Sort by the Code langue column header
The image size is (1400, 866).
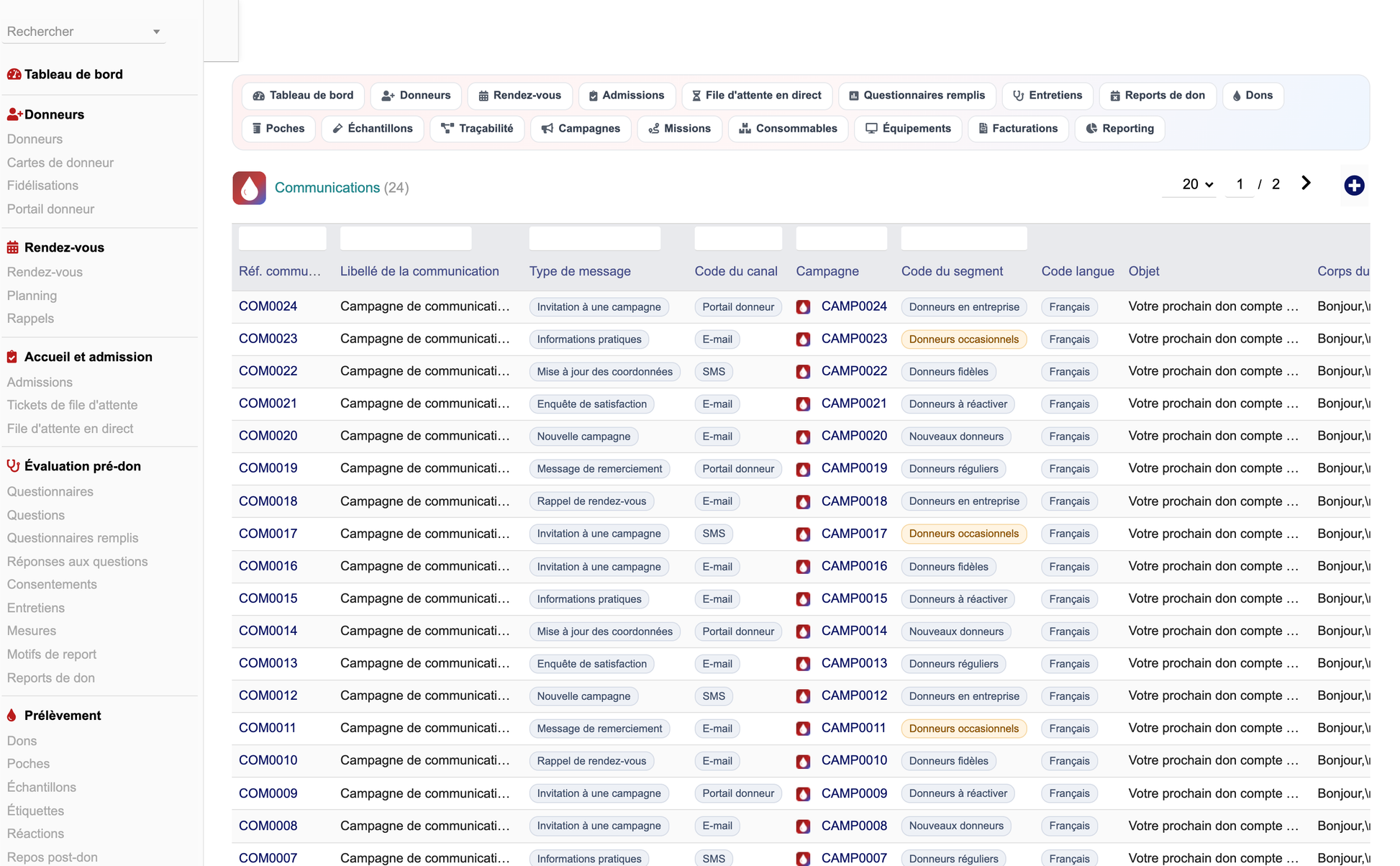(x=1078, y=271)
